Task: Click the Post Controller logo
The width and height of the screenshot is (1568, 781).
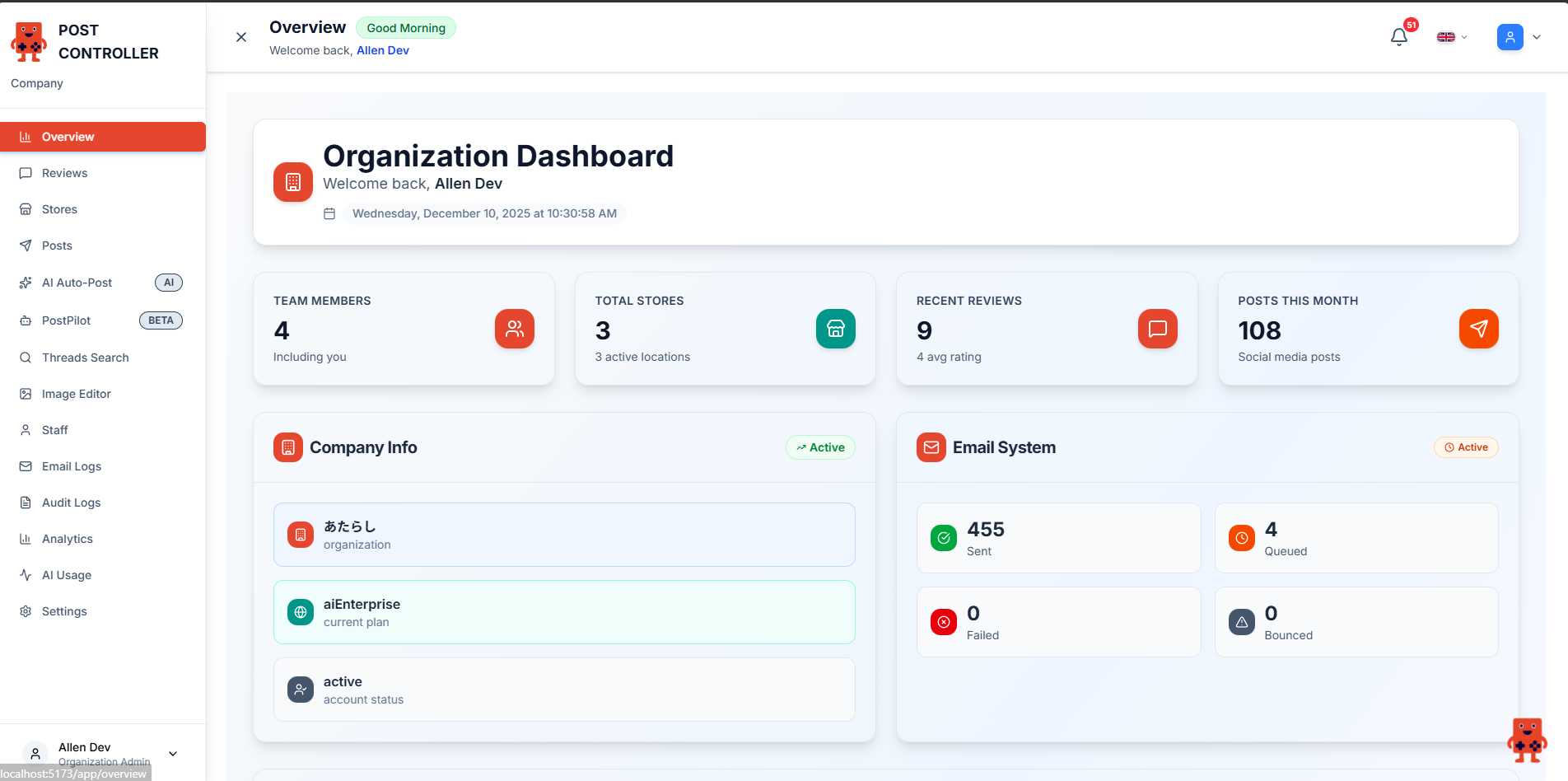Action: (x=29, y=42)
